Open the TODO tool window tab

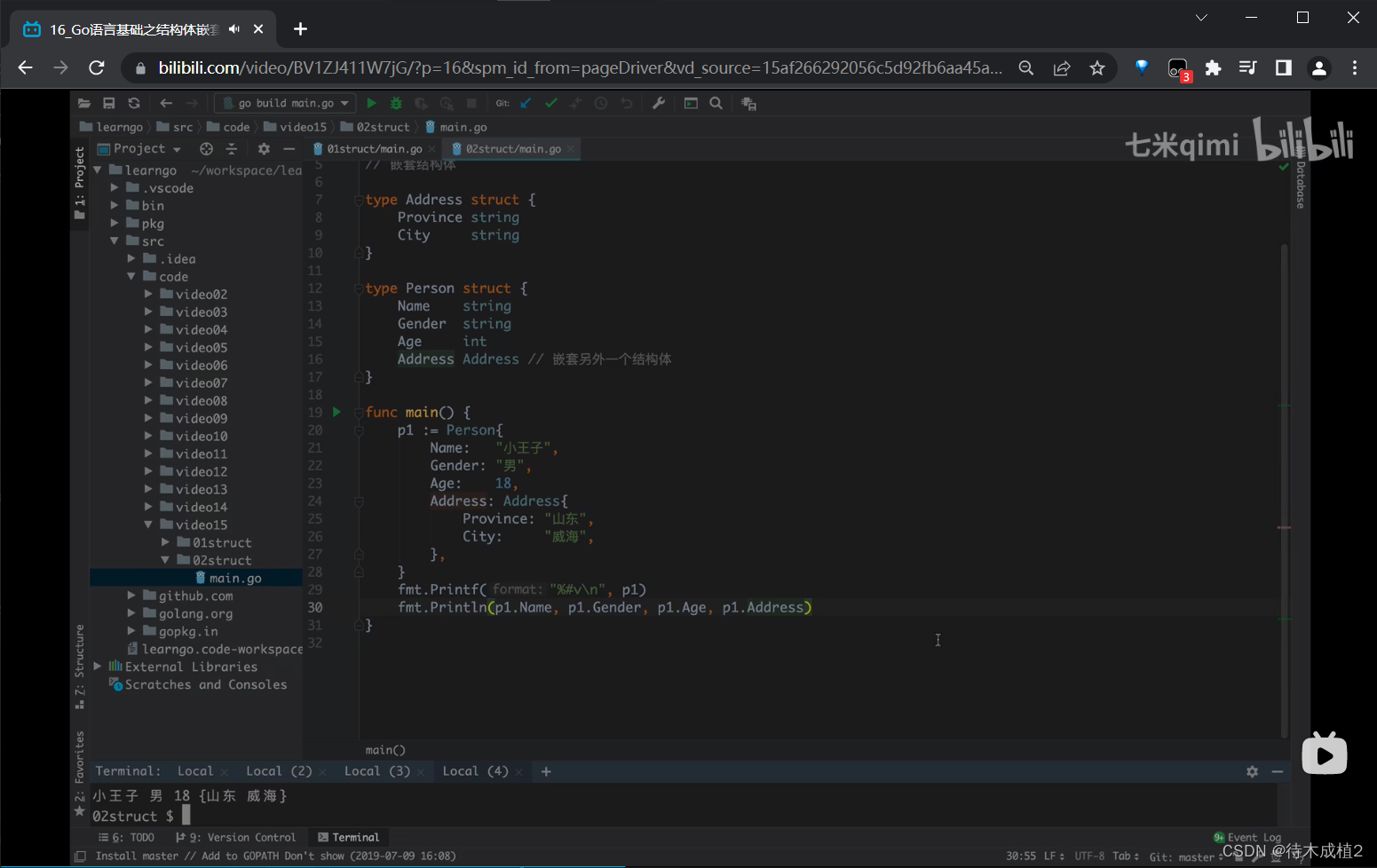coord(126,837)
